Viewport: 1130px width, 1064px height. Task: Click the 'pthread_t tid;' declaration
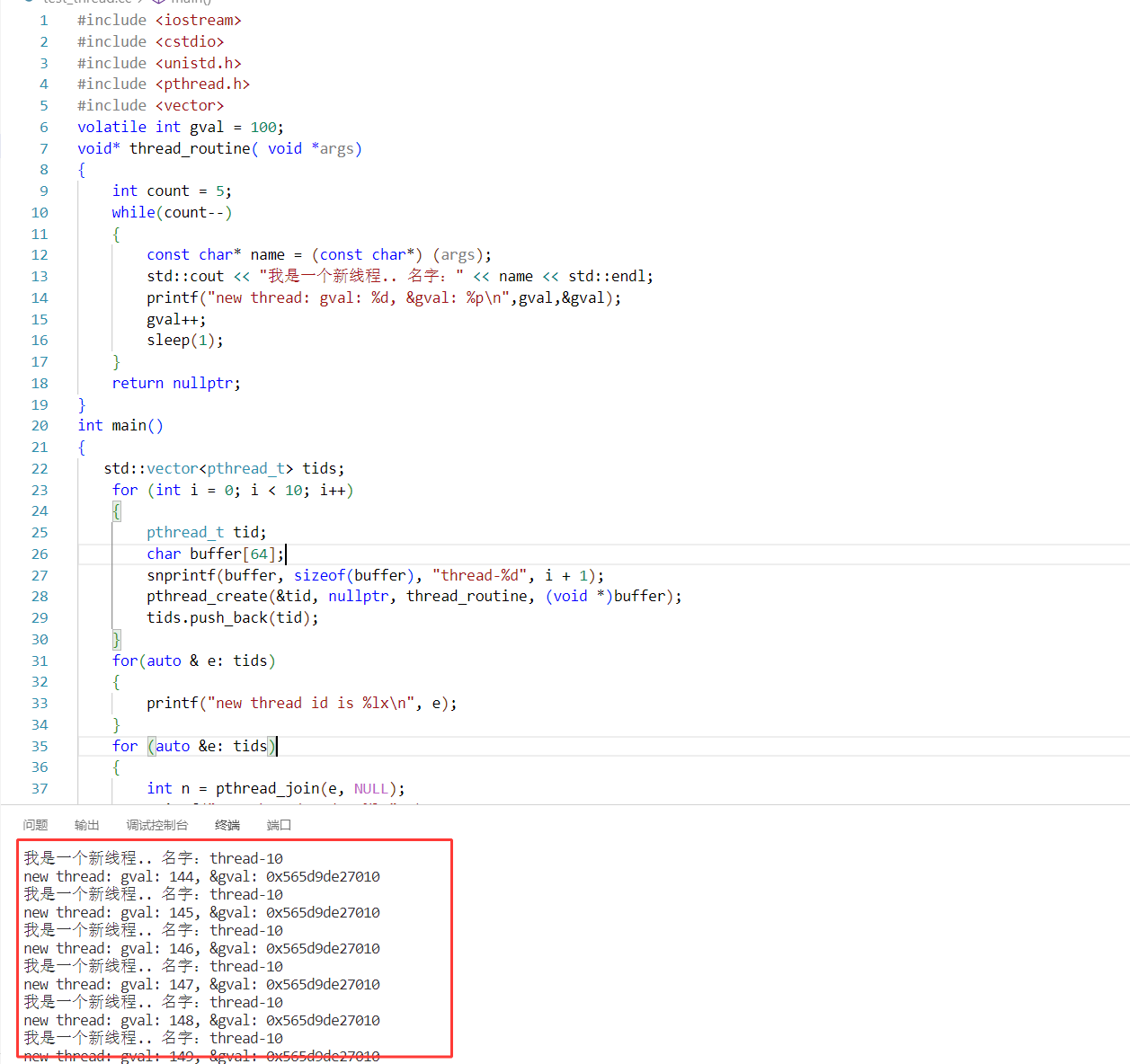tap(207, 532)
